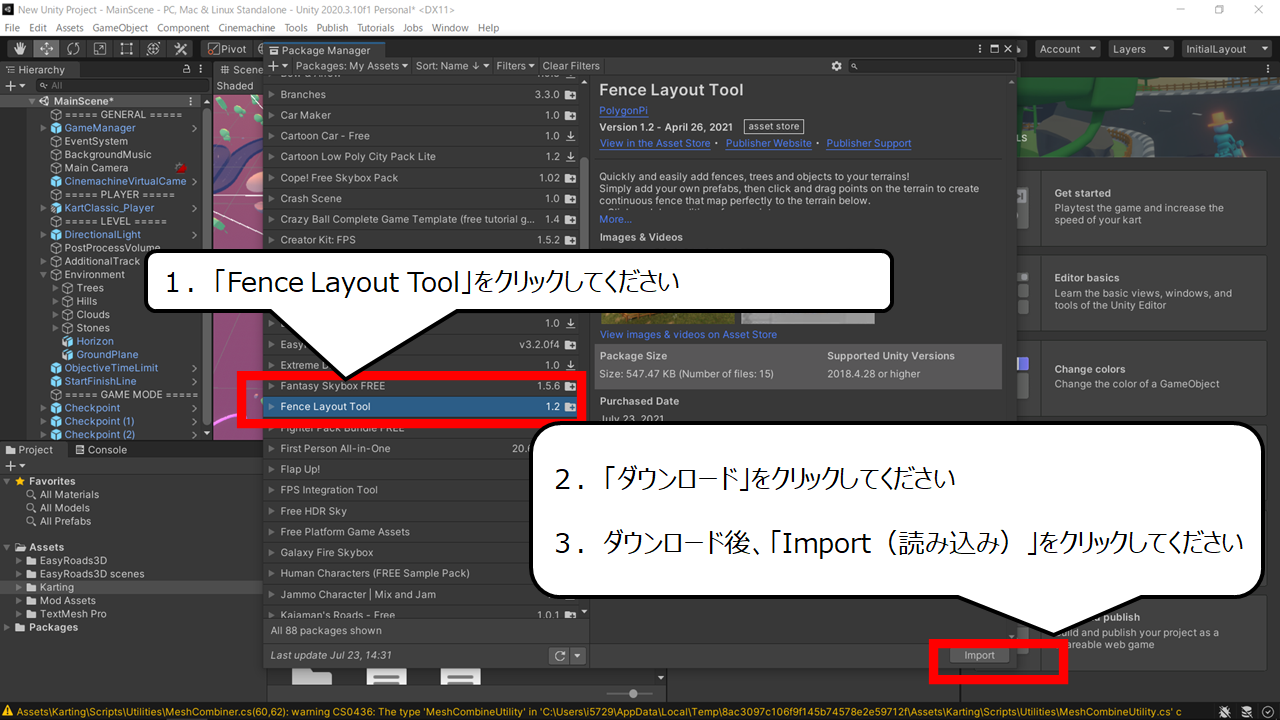Viewport: 1280px width, 720px height.
Task: Select the Rect Transform tool
Action: point(127,49)
